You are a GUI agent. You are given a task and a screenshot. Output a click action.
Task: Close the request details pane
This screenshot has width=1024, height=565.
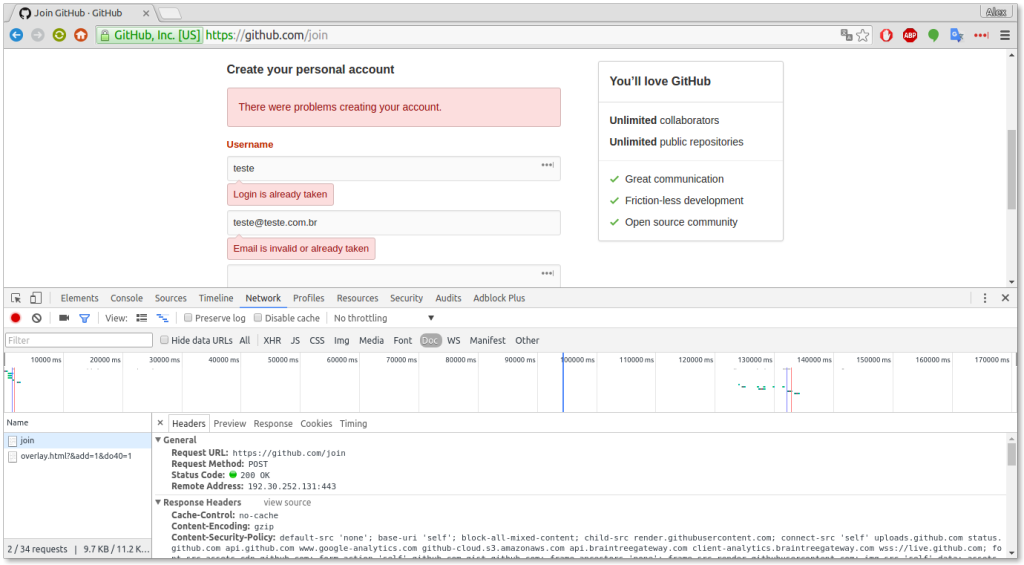(x=160, y=423)
